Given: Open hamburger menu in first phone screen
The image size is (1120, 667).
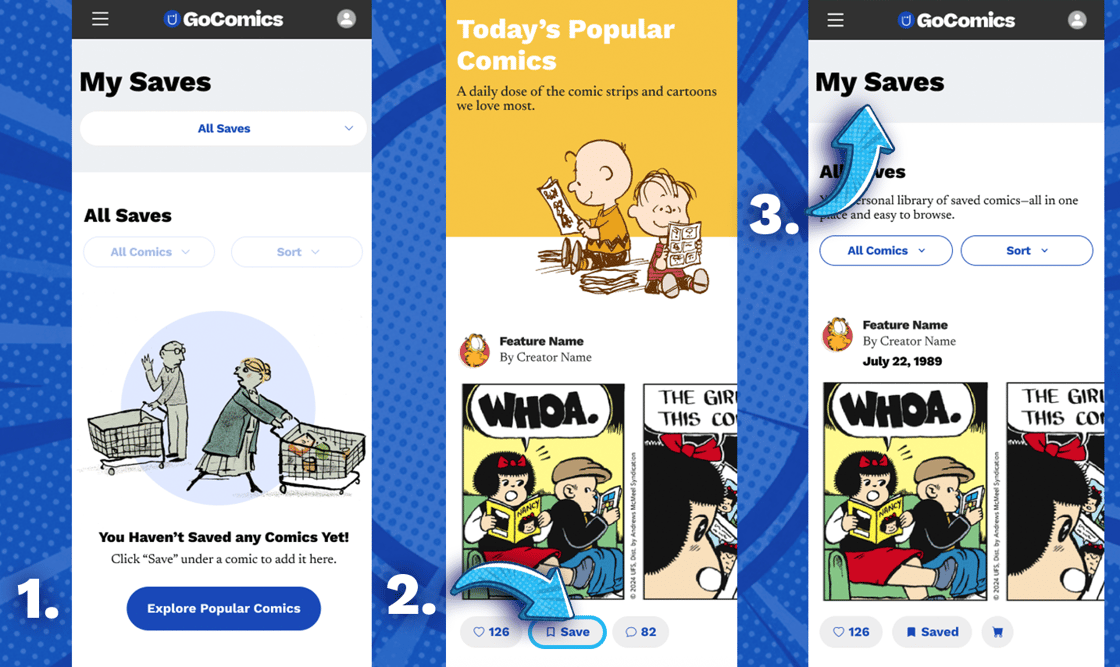Looking at the screenshot, I should (100, 19).
